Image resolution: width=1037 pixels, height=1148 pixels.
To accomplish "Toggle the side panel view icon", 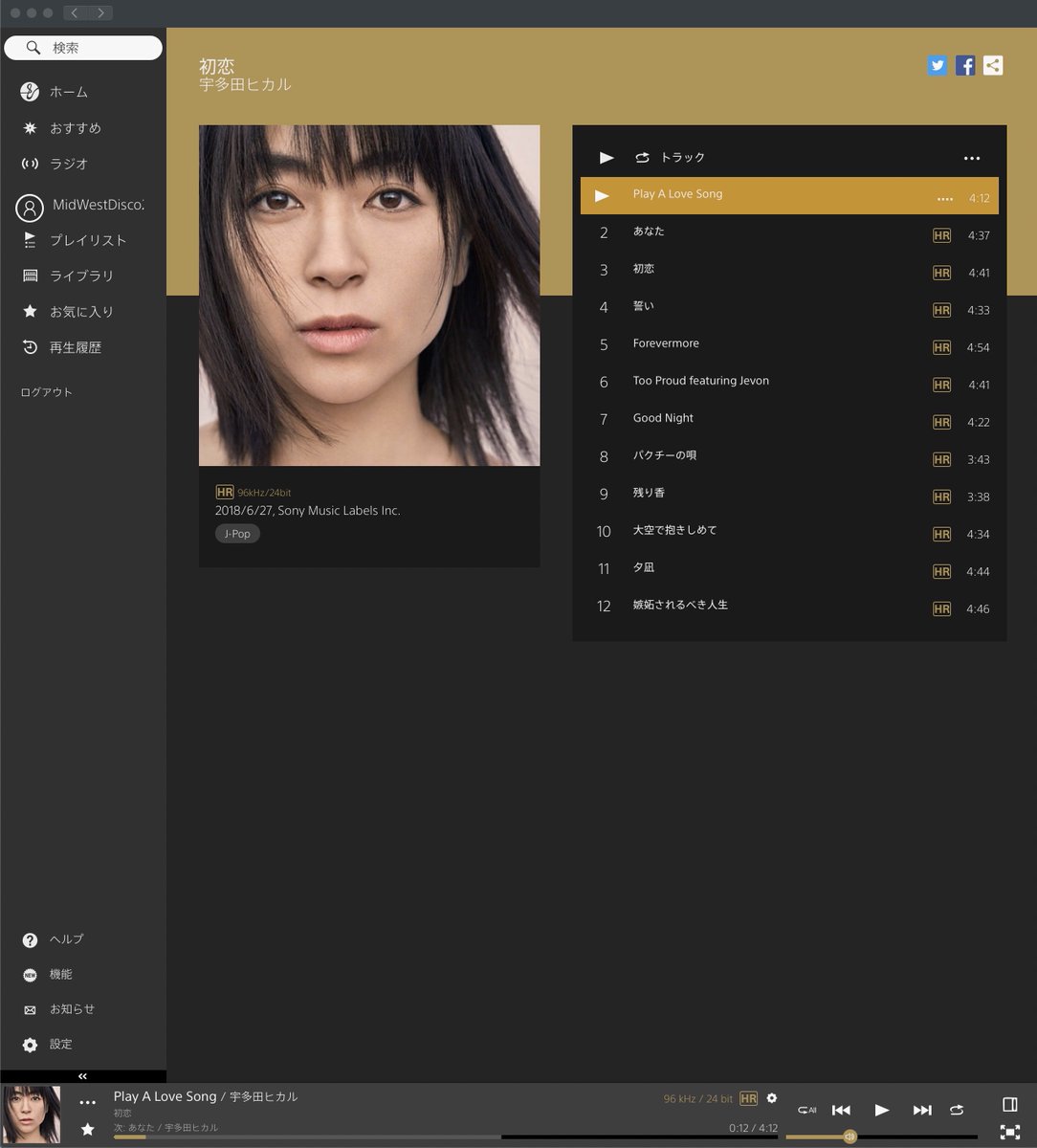I will pos(1010,1105).
